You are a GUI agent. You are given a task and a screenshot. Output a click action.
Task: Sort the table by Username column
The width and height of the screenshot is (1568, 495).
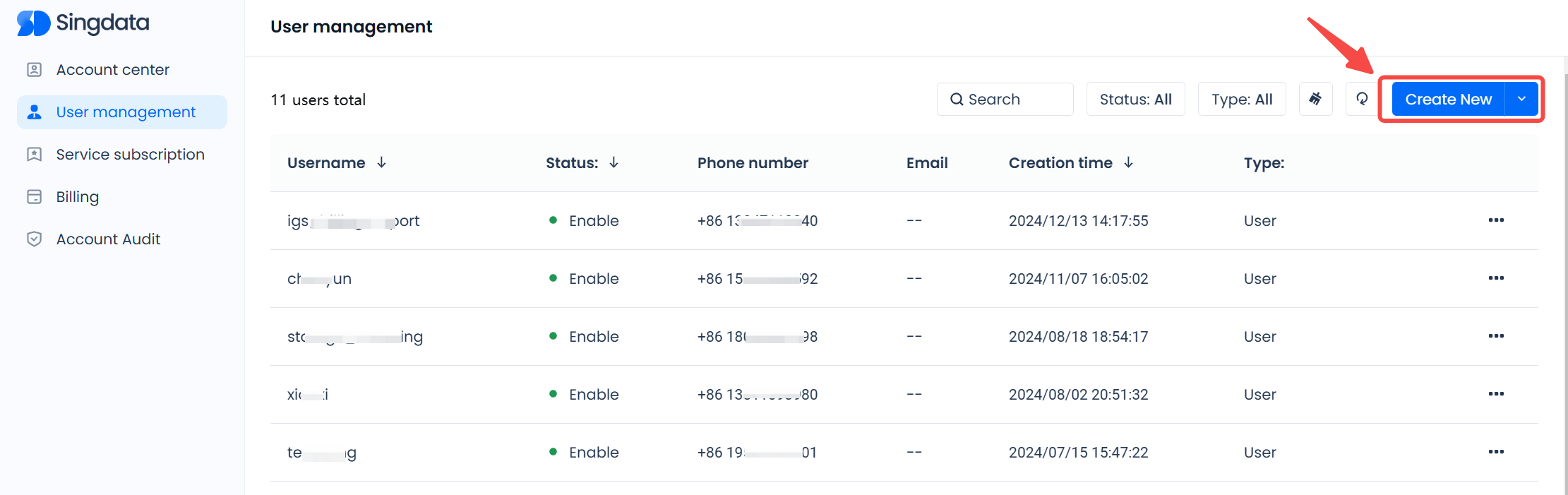(x=381, y=162)
